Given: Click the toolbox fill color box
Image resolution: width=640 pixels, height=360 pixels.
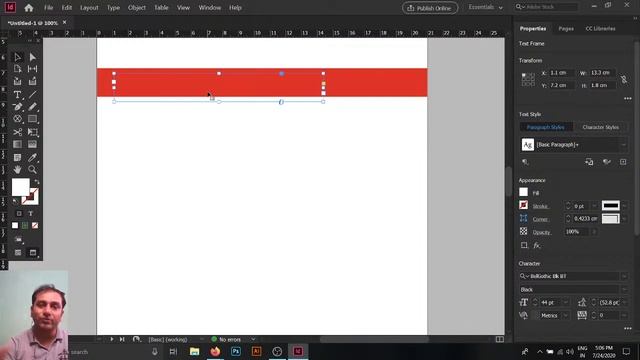Looking at the screenshot, I should pyautogui.click(x=20, y=187).
